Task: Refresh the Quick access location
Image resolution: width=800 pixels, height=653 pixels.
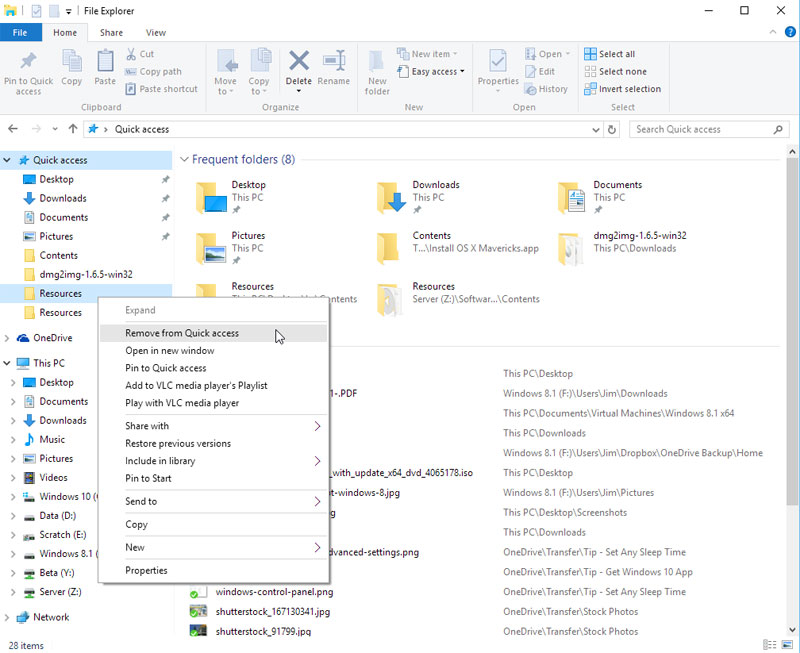Action: [612, 130]
